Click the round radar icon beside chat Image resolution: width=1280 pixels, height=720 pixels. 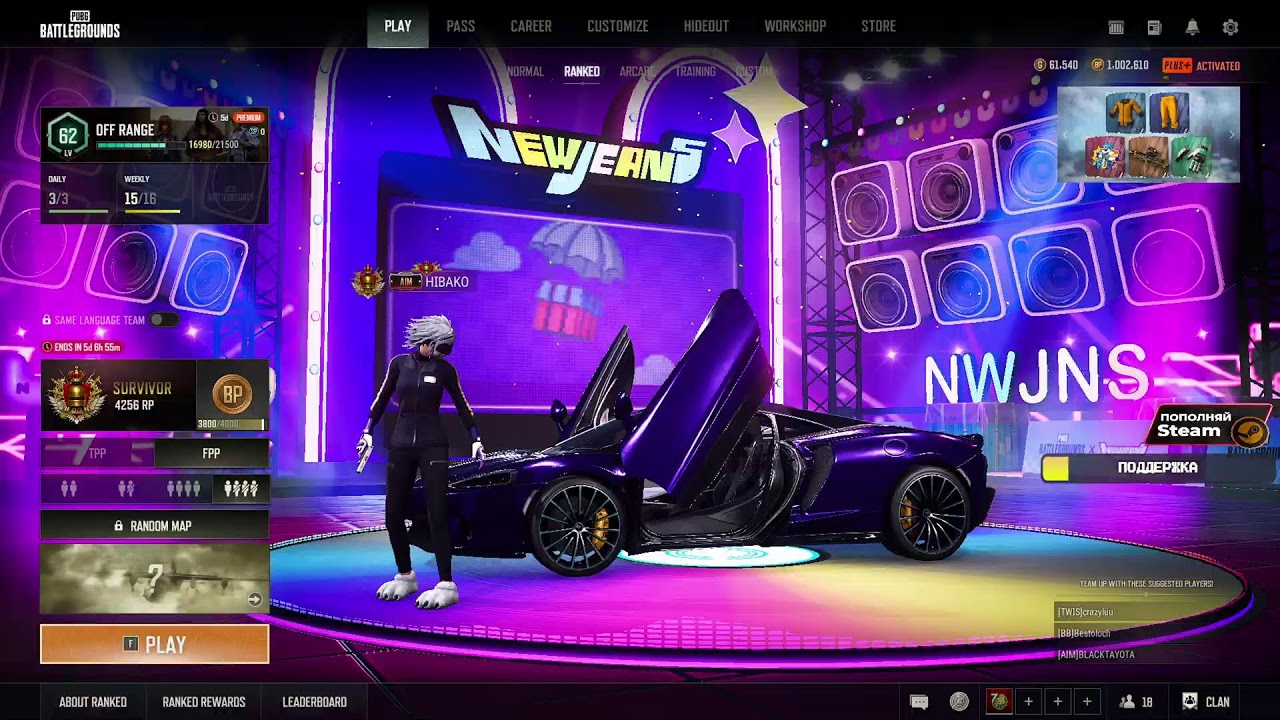959,702
